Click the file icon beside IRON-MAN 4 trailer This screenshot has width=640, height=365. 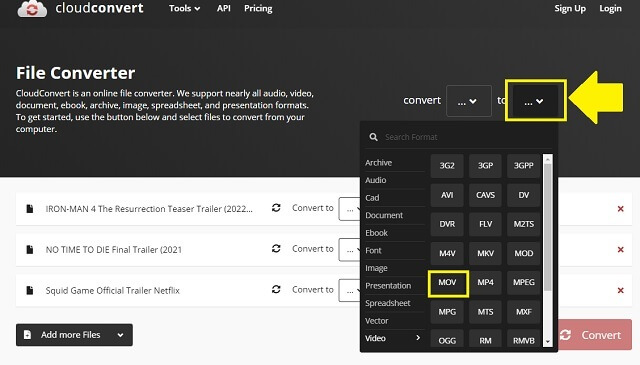(x=29, y=209)
